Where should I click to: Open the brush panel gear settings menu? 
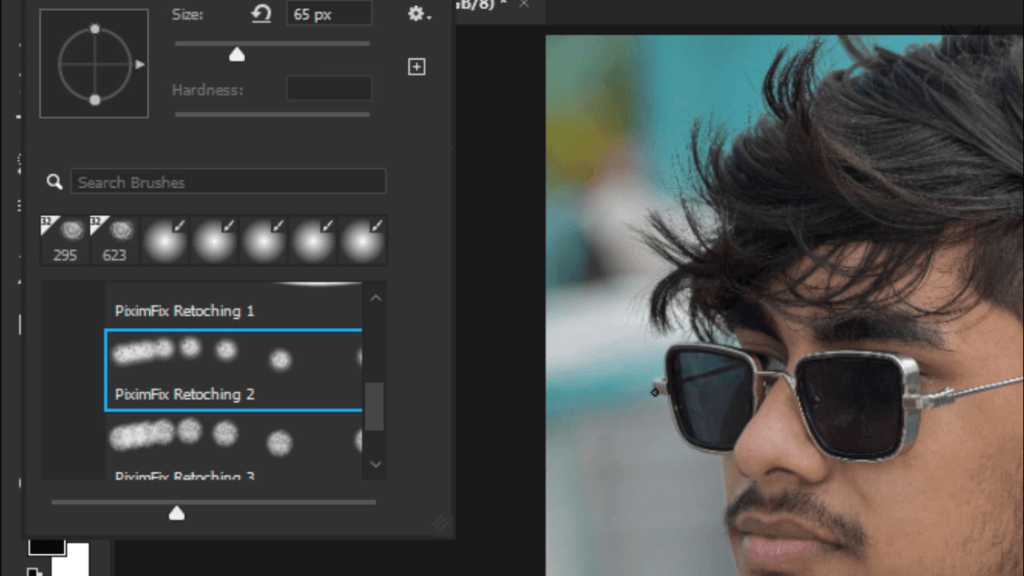coord(419,14)
